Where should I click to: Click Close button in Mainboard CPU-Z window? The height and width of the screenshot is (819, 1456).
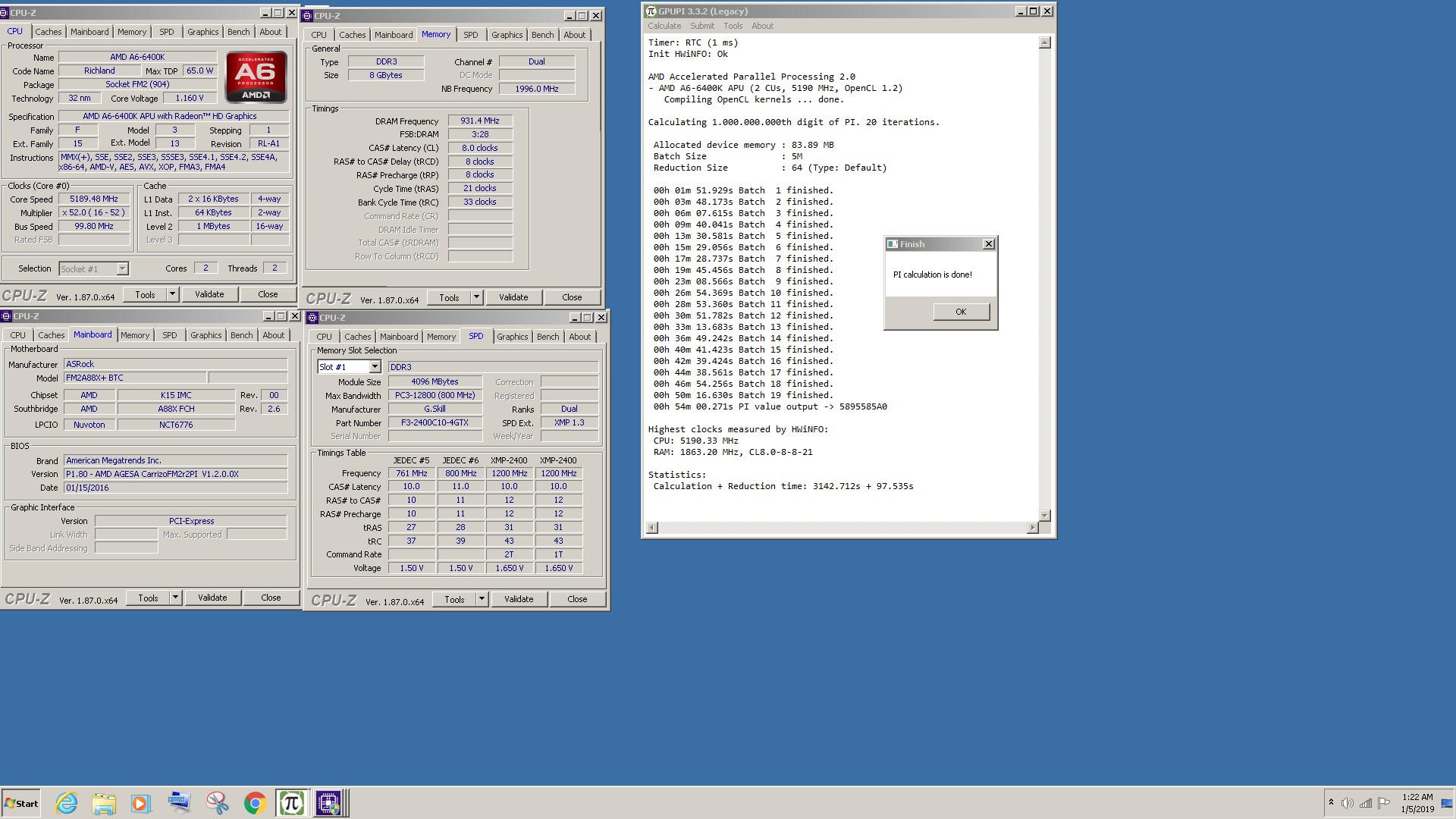click(271, 598)
